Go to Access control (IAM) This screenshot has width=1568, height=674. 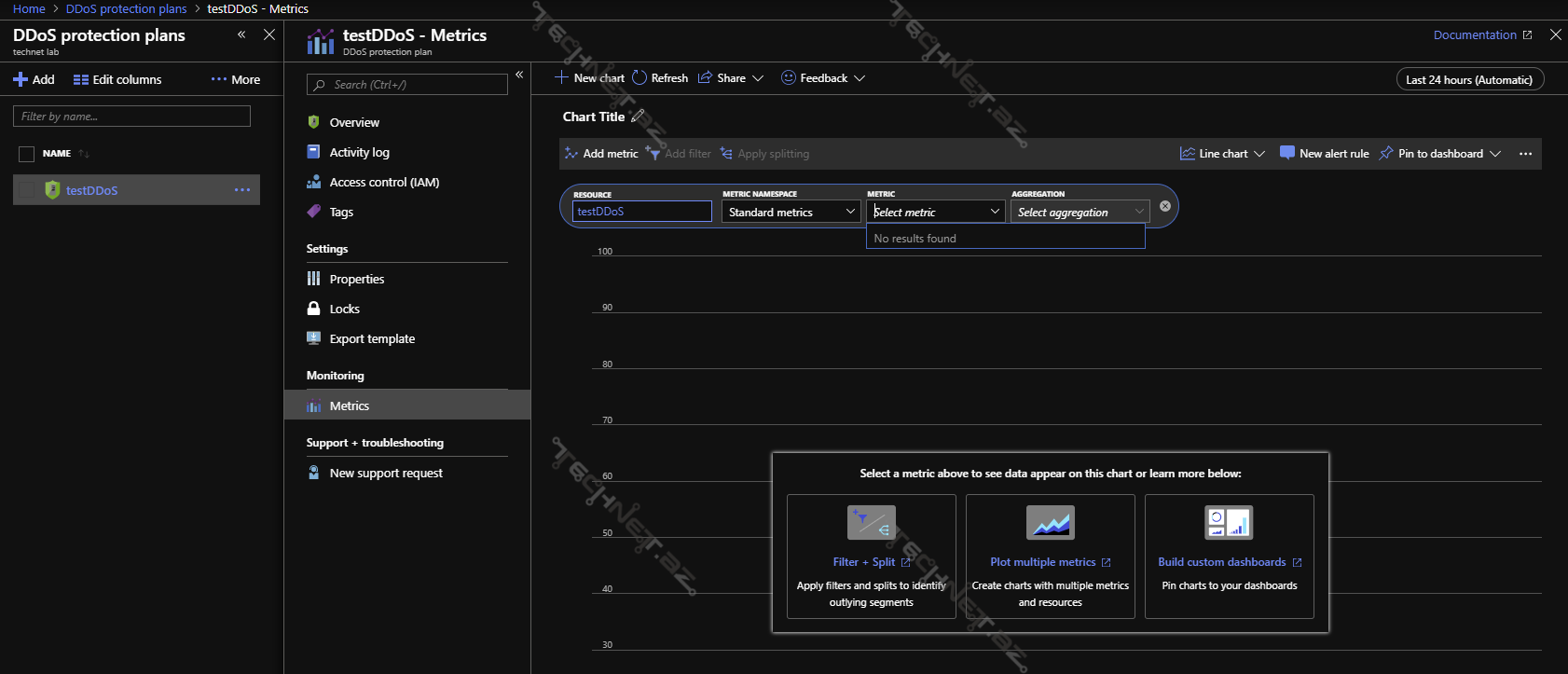[x=383, y=183]
